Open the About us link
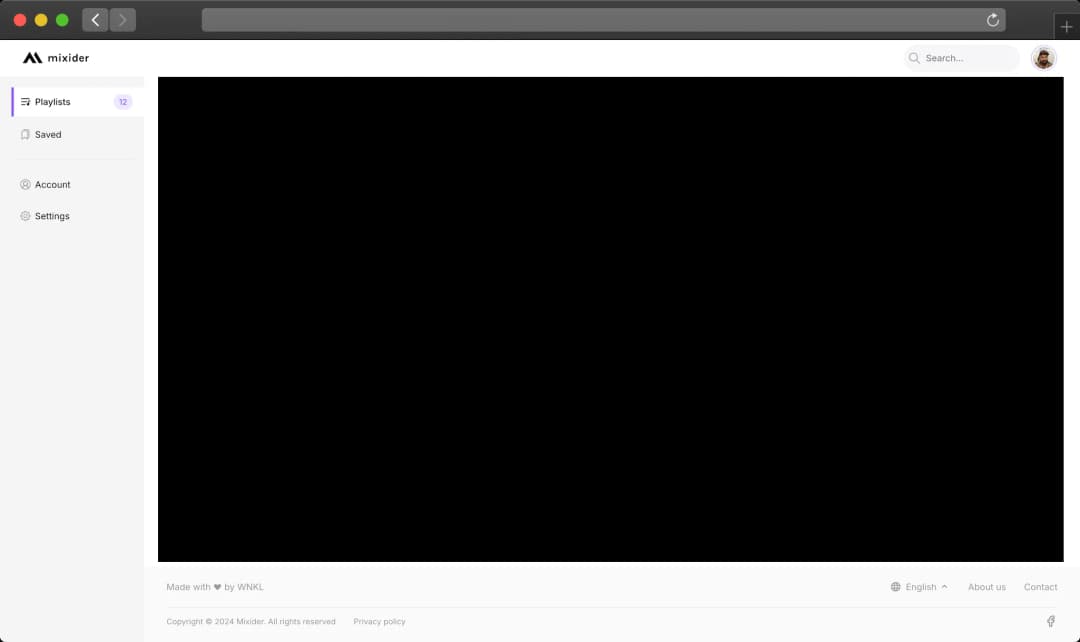 pyautogui.click(x=987, y=587)
